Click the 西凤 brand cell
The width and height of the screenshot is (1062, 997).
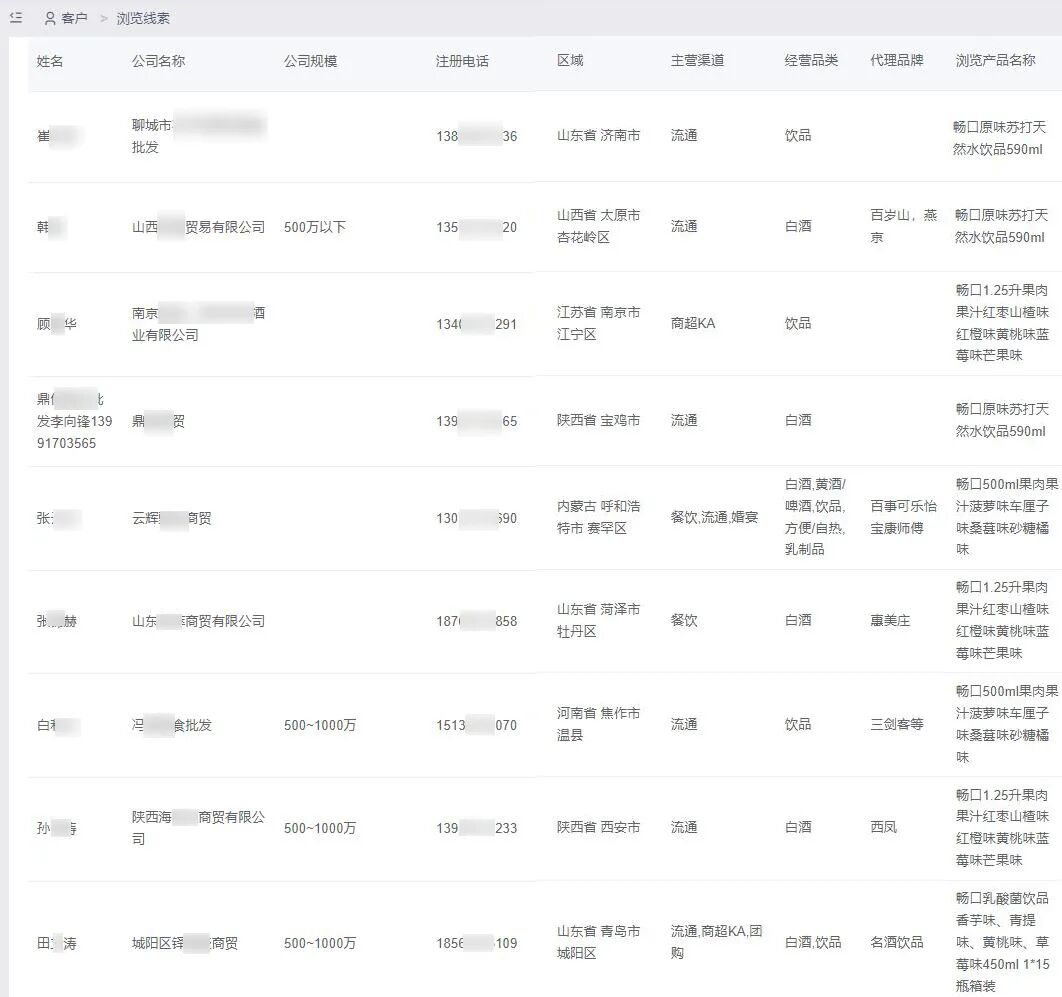(883, 827)
